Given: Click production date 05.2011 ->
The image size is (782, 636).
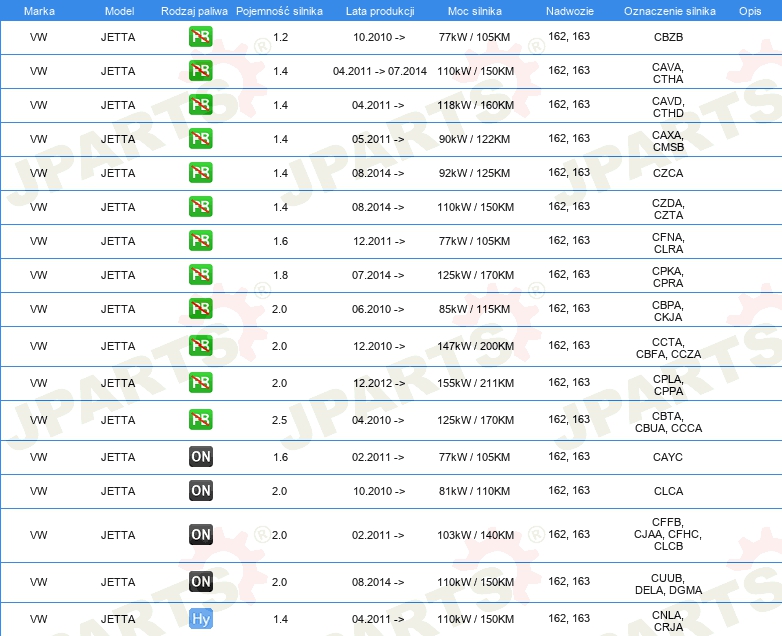Looking at the screenshot, I should click(x=378, y=139).
